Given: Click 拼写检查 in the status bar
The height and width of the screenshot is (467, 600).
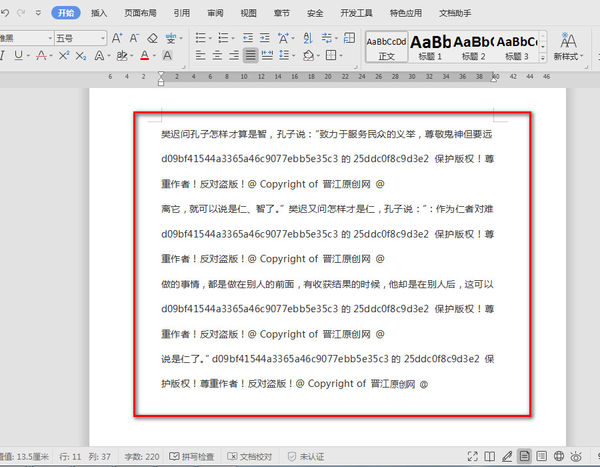Looking at the screenshot, I should coord(191,456).
